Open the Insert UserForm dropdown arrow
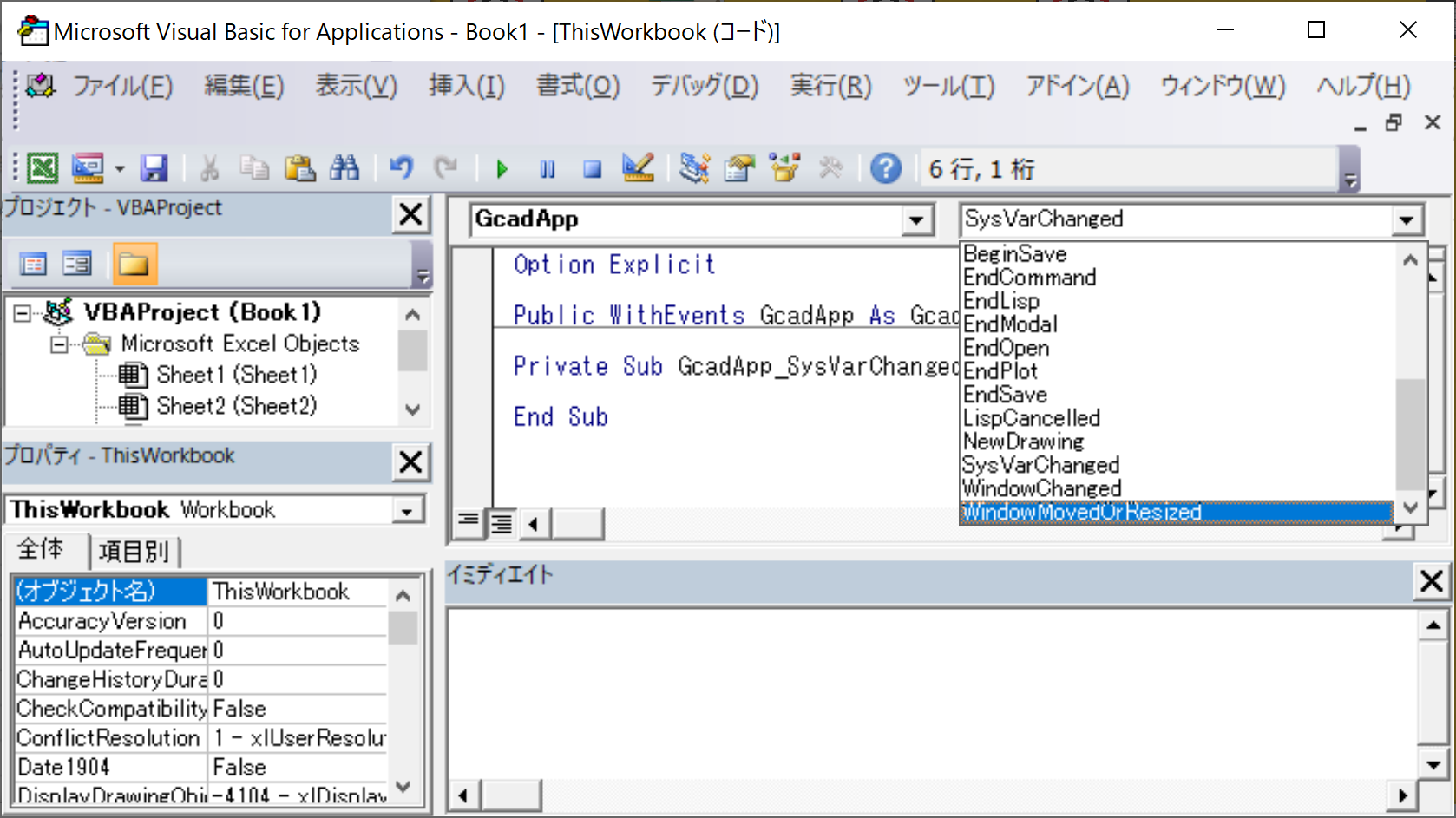This screenshot has width=1456, height=818. click(120, 168)
